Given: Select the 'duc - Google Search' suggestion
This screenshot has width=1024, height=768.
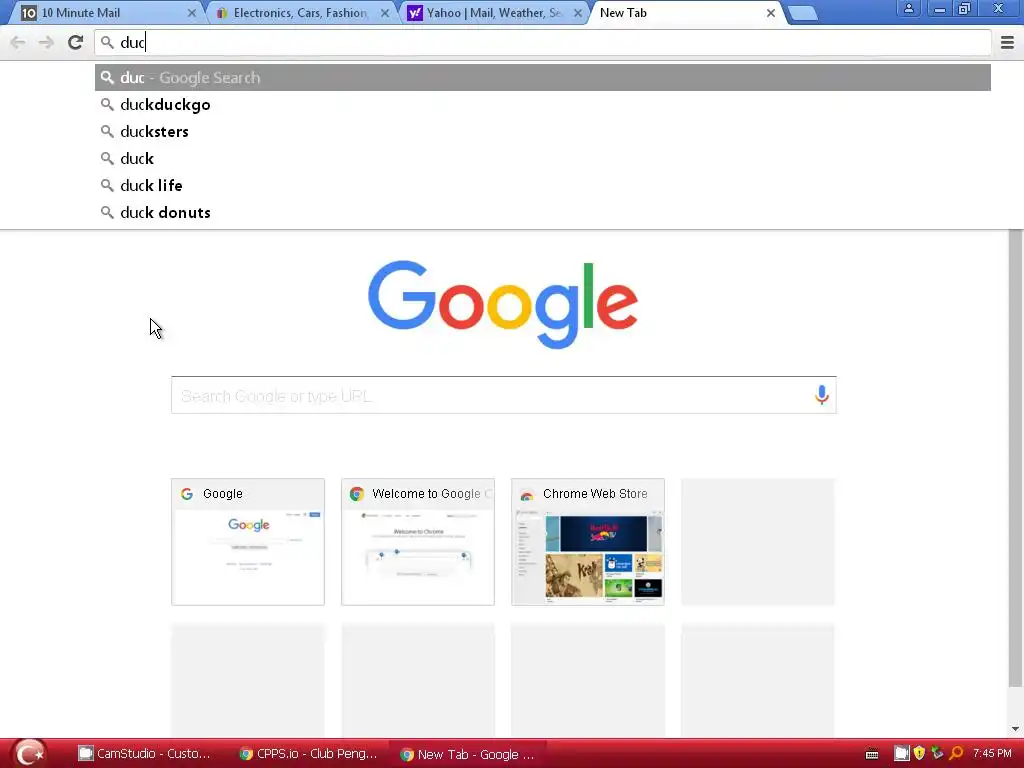Looking at the screenshot, I should [x=543, y=78].
